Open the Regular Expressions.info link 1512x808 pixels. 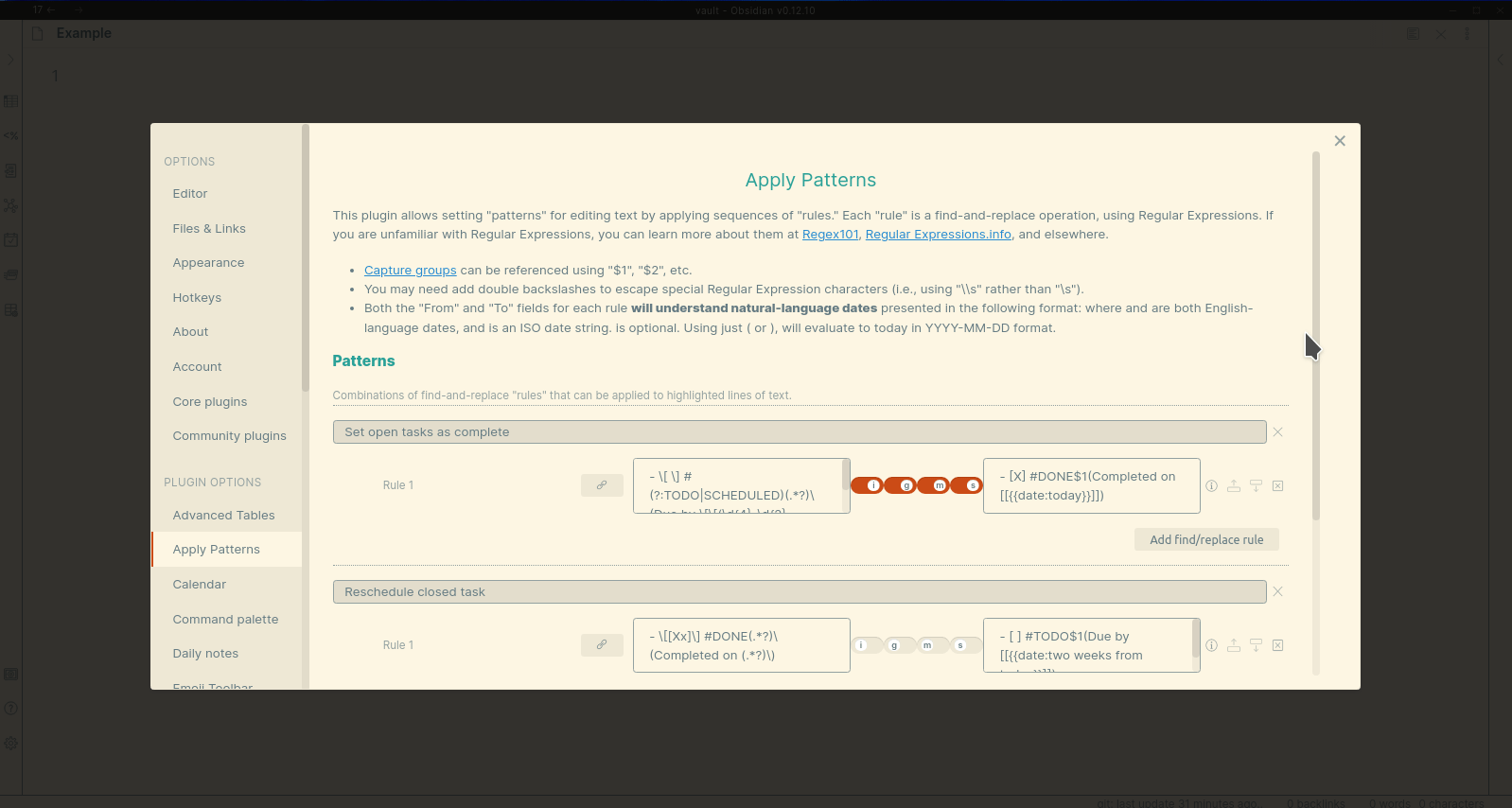pos(938,235)
